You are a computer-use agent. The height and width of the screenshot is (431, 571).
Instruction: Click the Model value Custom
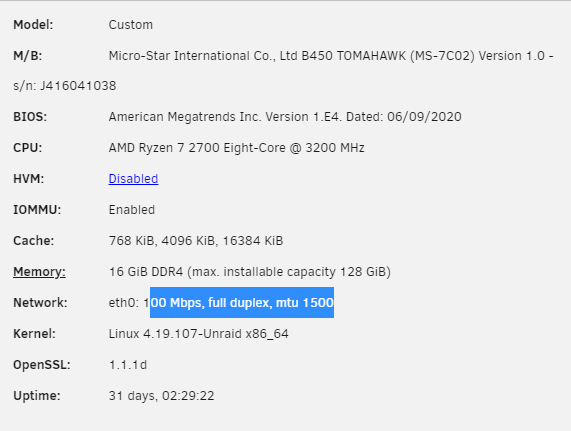(131, 25)
